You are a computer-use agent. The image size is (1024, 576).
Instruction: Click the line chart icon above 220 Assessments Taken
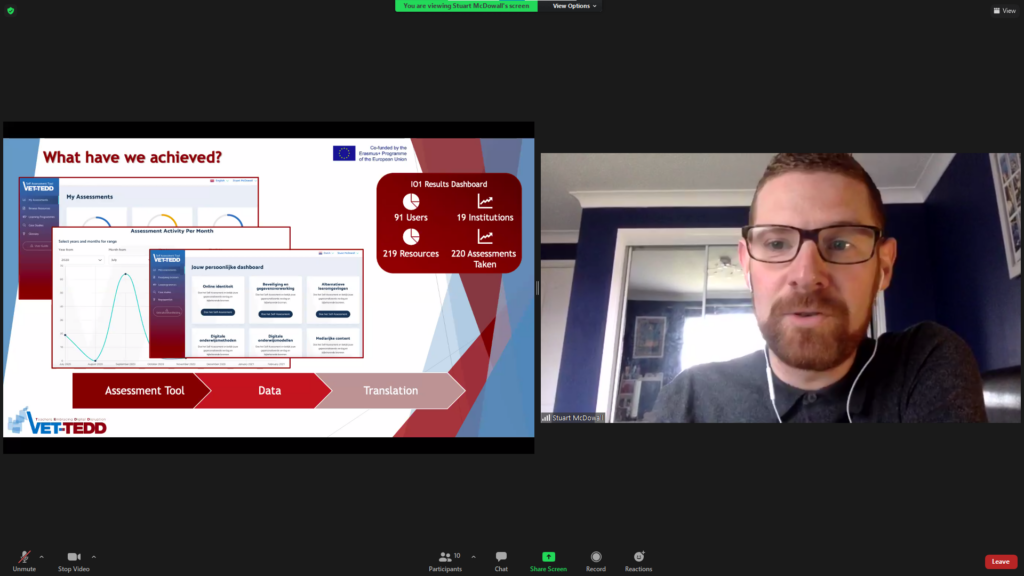coord(485,236)
